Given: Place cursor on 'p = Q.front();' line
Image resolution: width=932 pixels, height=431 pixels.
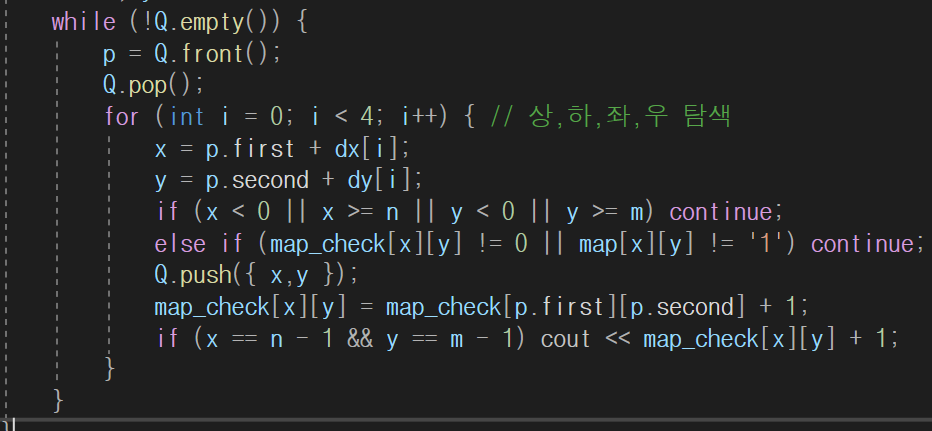Looking at the screenshot, I should click(191, 54).
